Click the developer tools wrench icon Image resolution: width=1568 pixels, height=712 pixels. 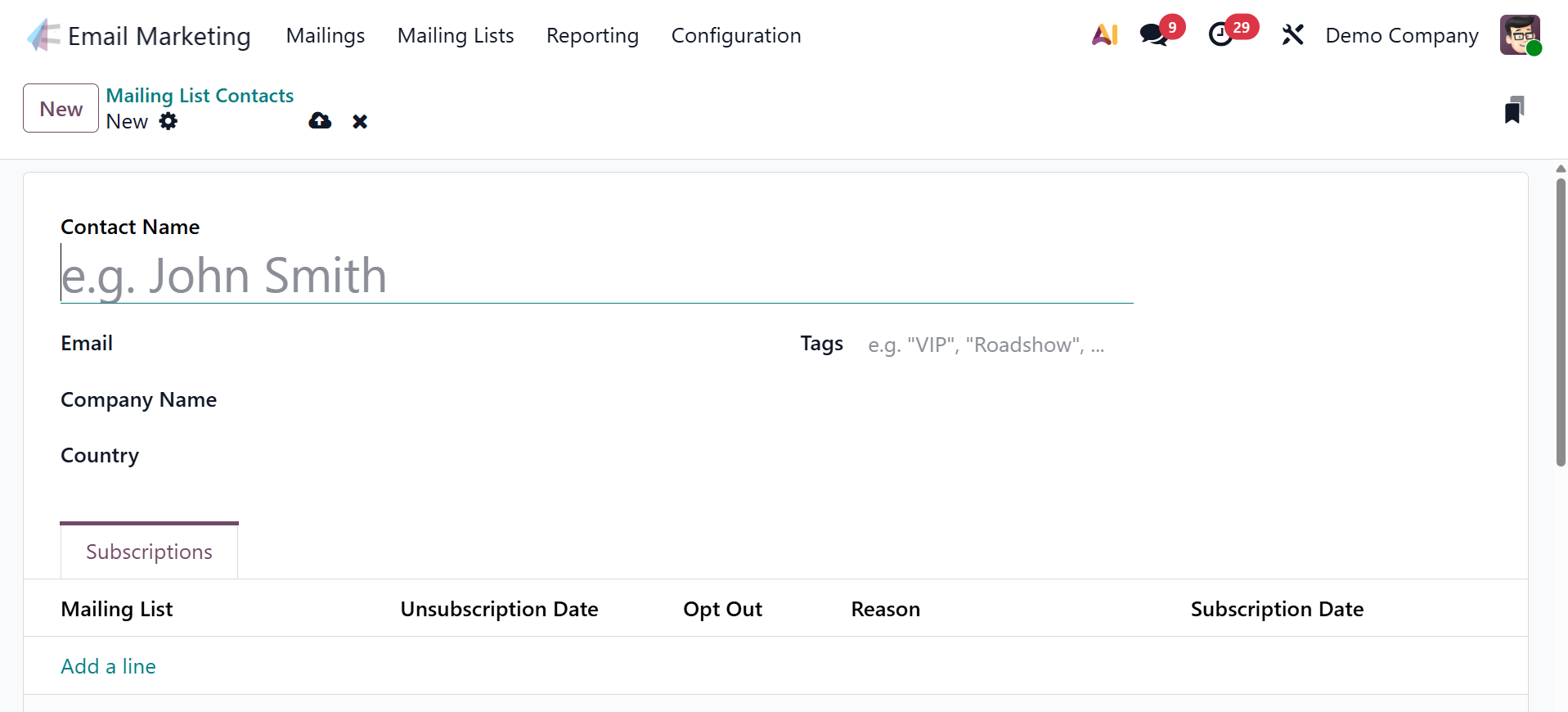point(1292,35)
